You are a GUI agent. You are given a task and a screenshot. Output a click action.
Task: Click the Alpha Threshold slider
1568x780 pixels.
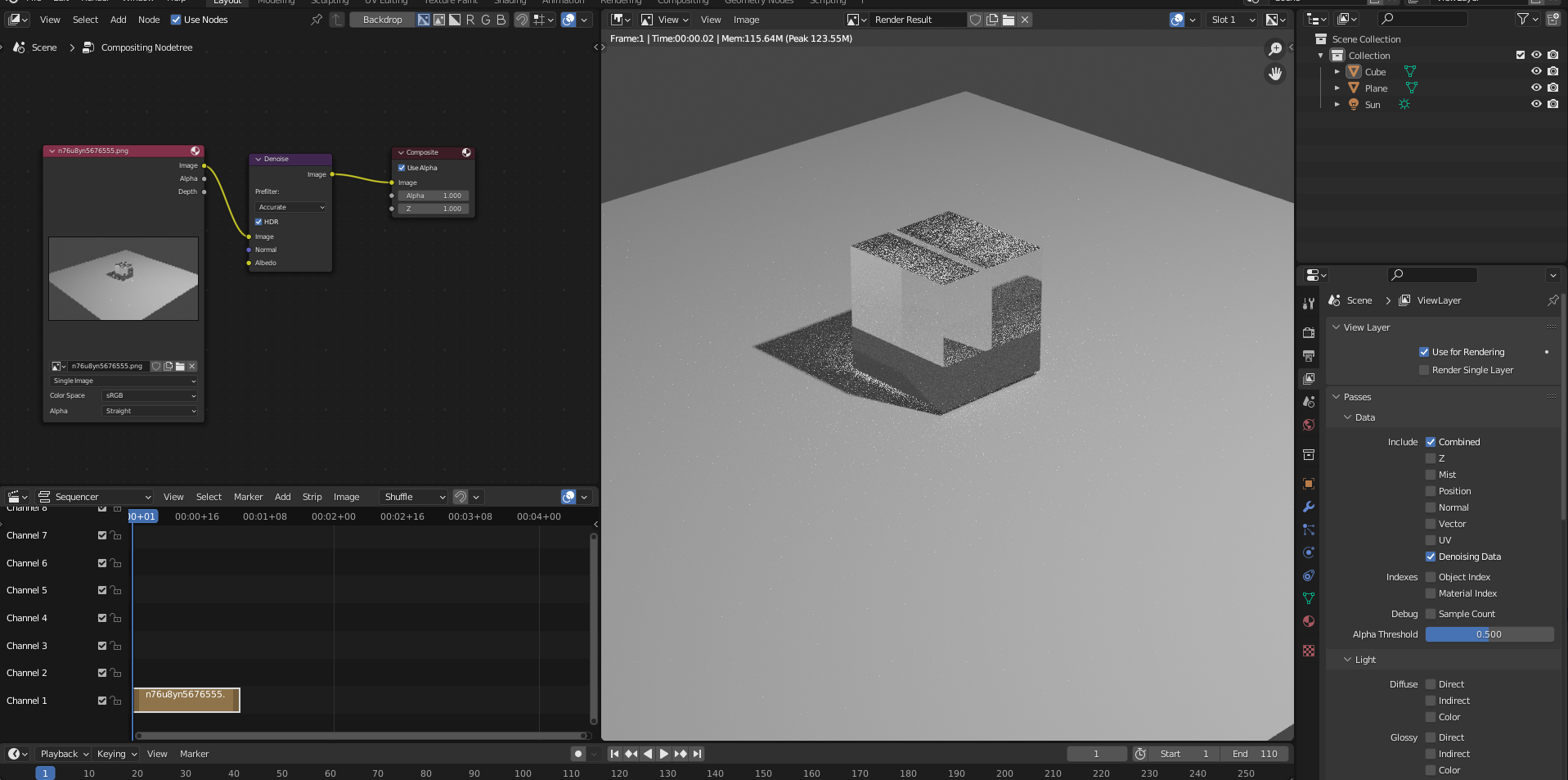(1489, 634)
